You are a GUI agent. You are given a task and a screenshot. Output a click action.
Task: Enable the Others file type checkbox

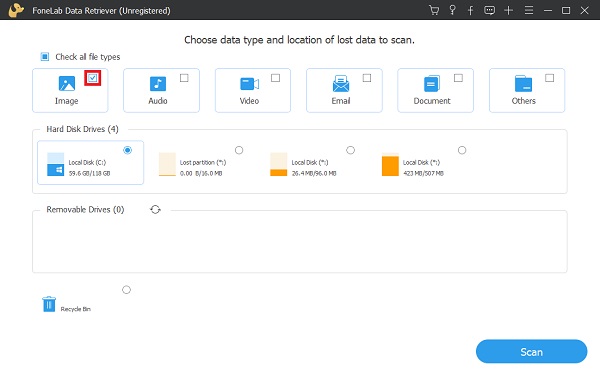(x=549, y=78)
